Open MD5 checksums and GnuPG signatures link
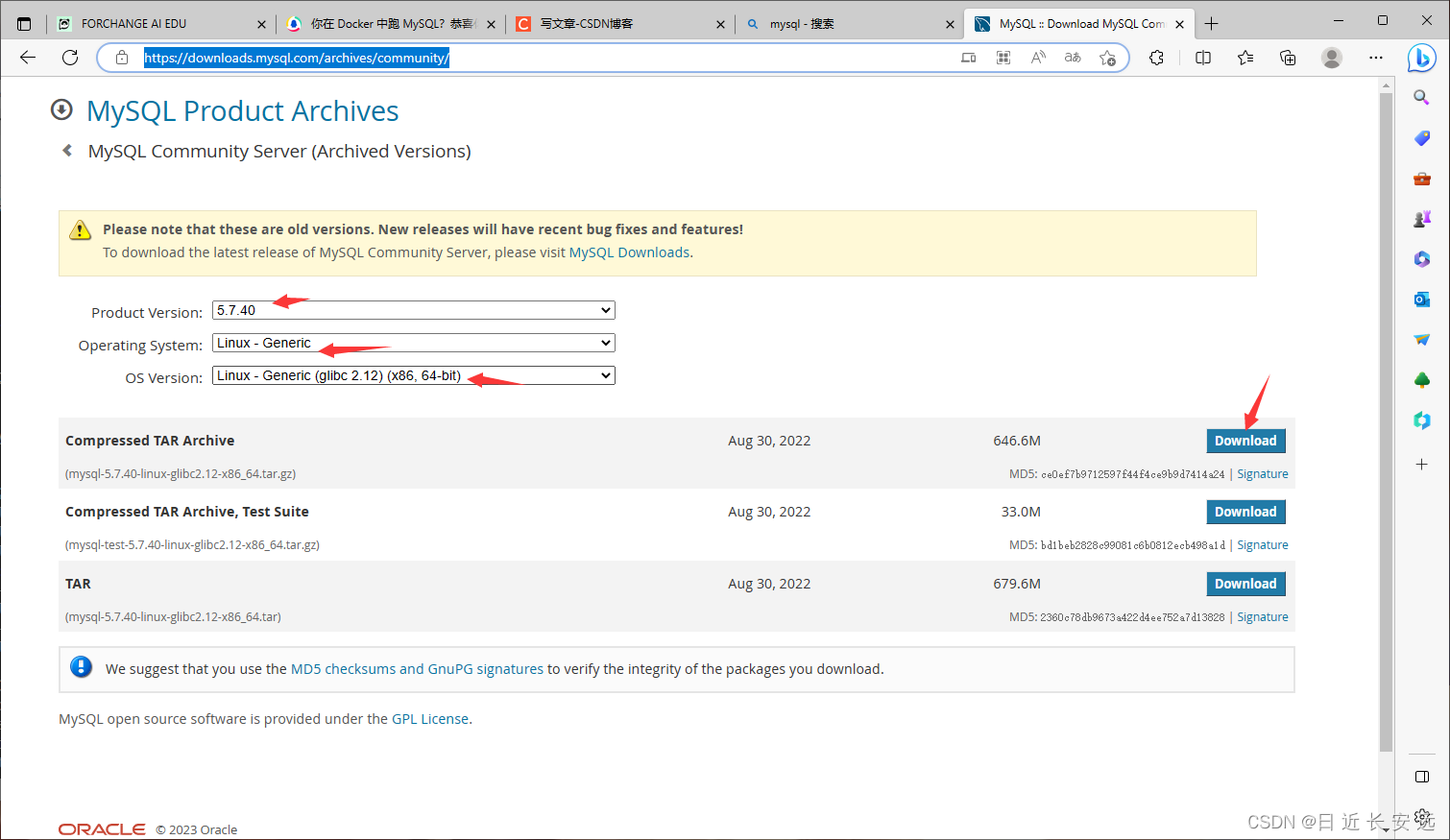 click(x=417, y=669)
